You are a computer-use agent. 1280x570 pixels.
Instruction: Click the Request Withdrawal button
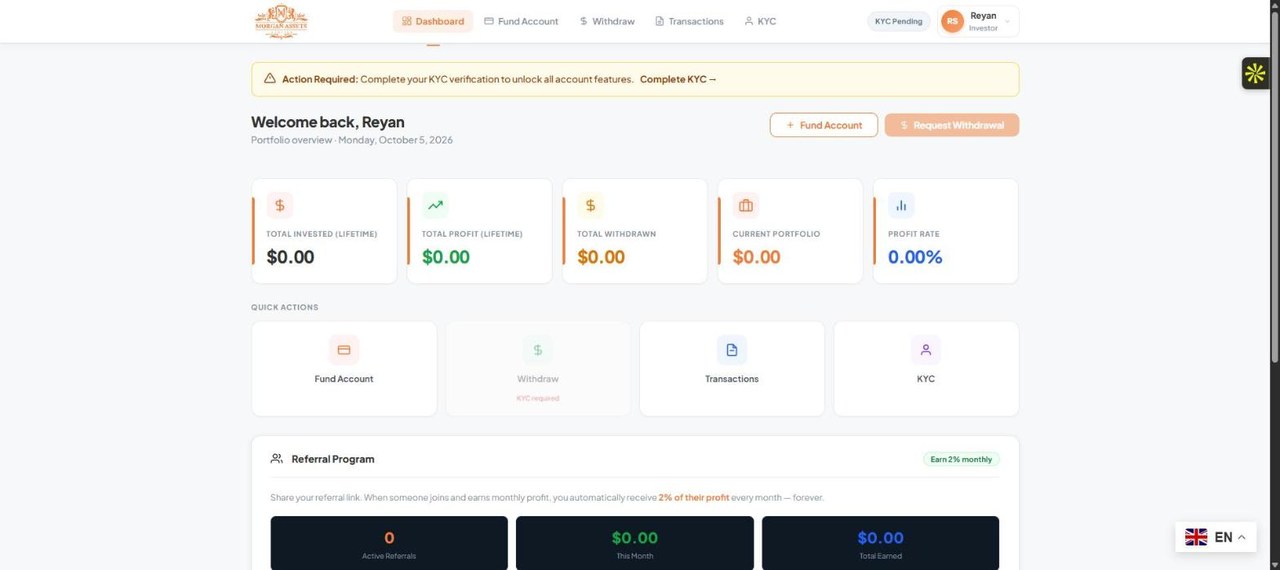[952, 125]
